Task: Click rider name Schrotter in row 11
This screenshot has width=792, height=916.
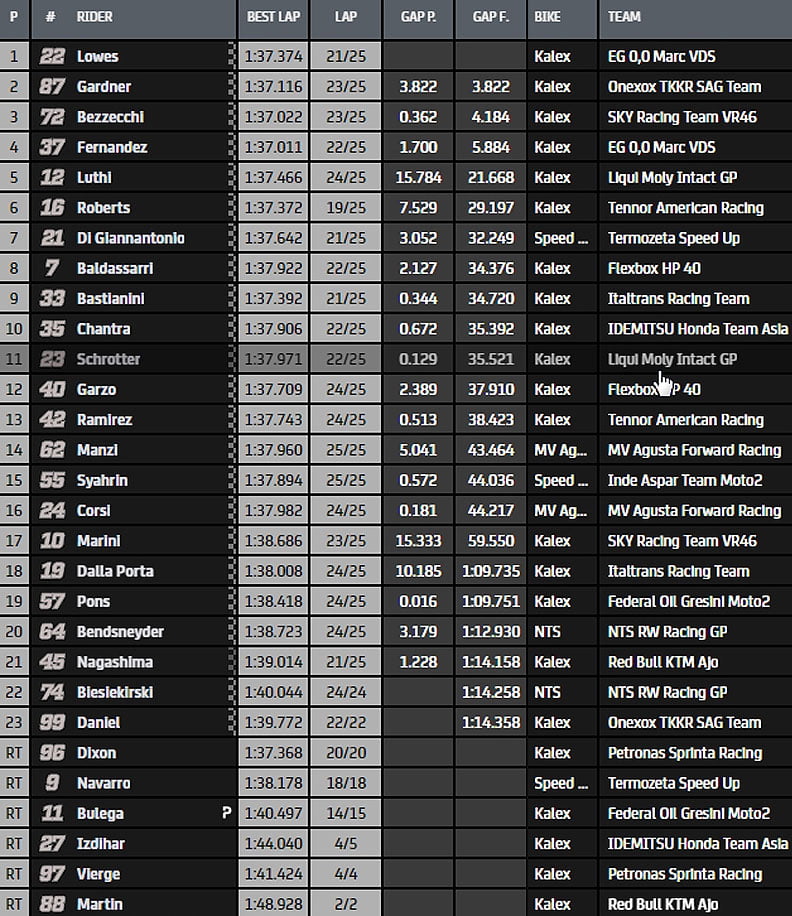Action: (108, 359)
